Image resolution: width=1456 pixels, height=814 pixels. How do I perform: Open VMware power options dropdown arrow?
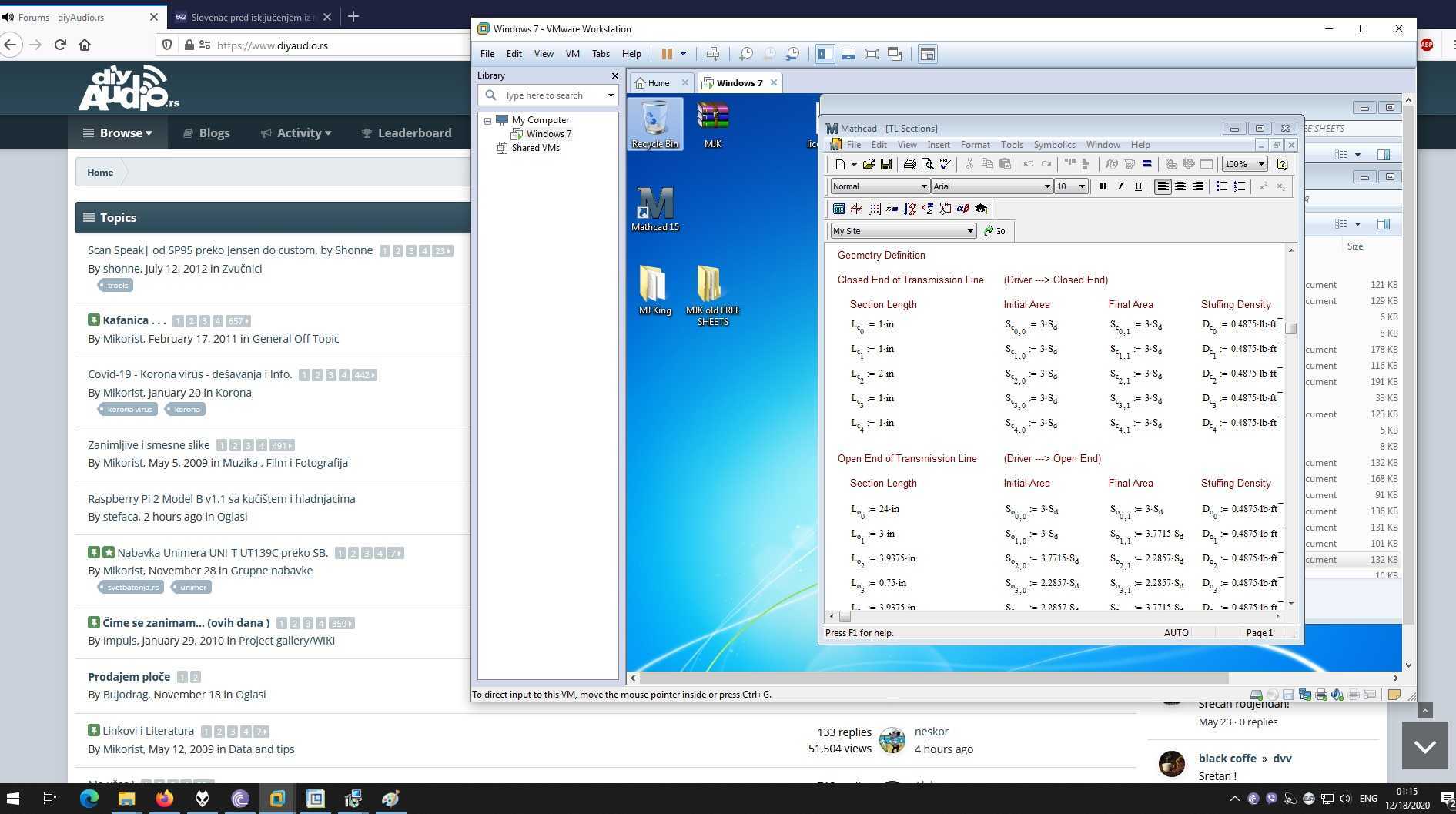pyautogui.click(x=683, y=54)
